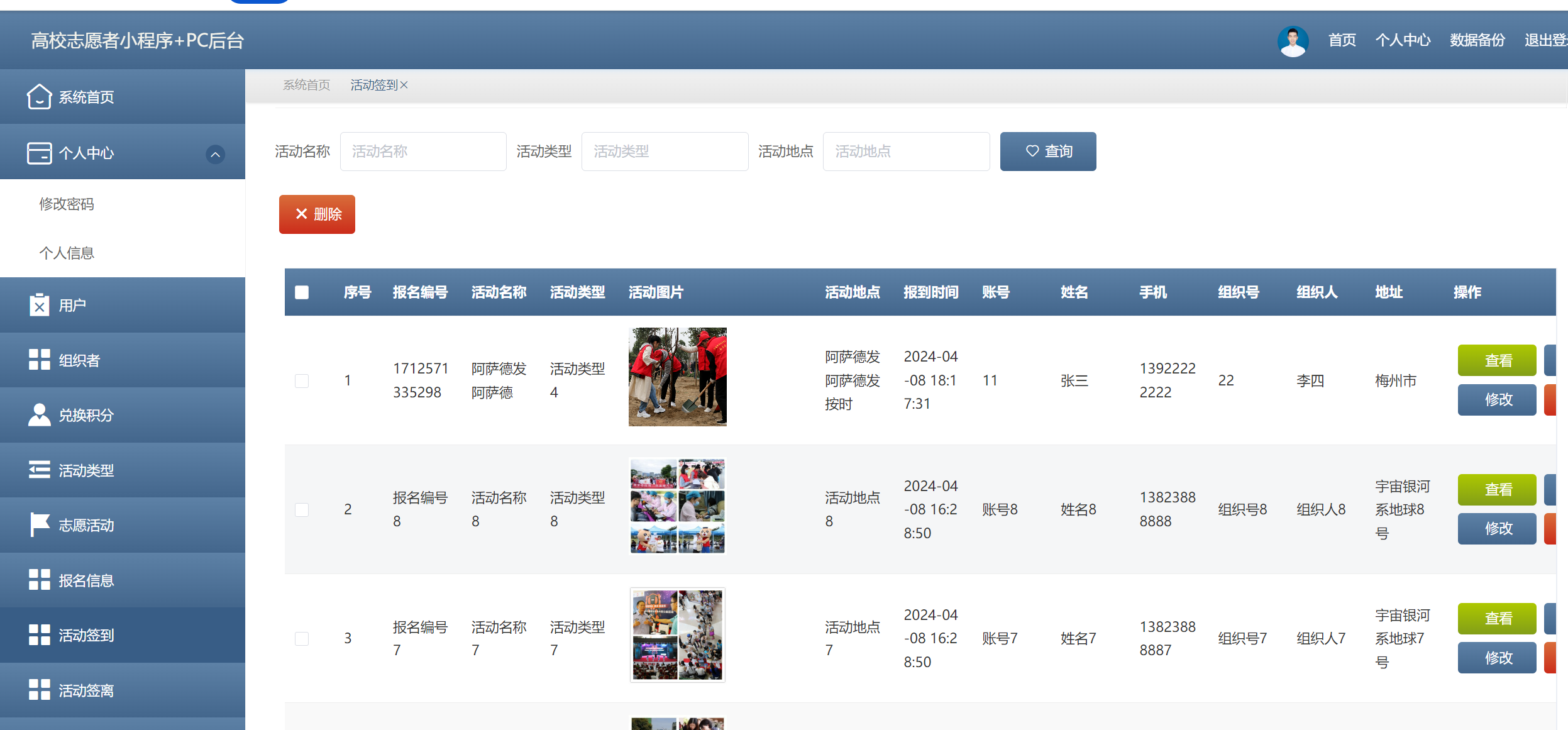Click 修改 for the 姓名7 row
This screenshot has width=1568, height=730.
(x=1497, y=658)
